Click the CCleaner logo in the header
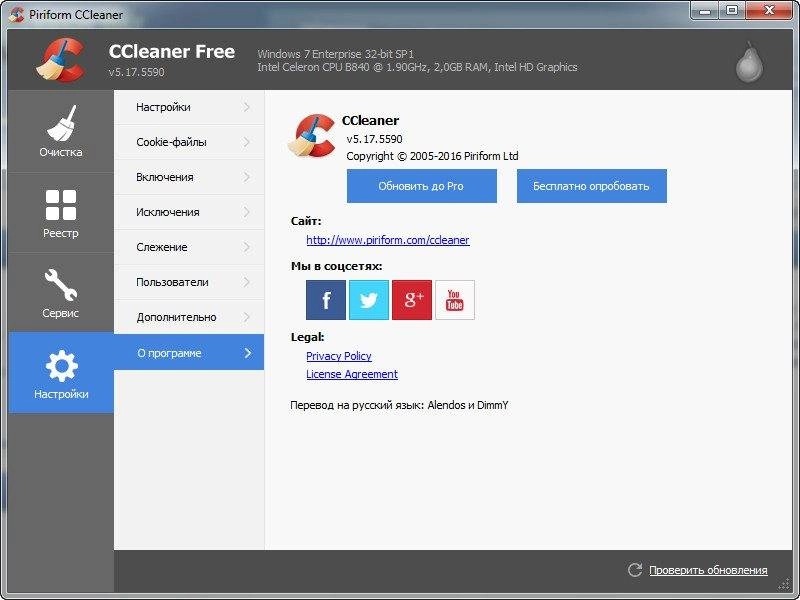Image resolution: width=800 pixels, height=600 pixels. 61,60
